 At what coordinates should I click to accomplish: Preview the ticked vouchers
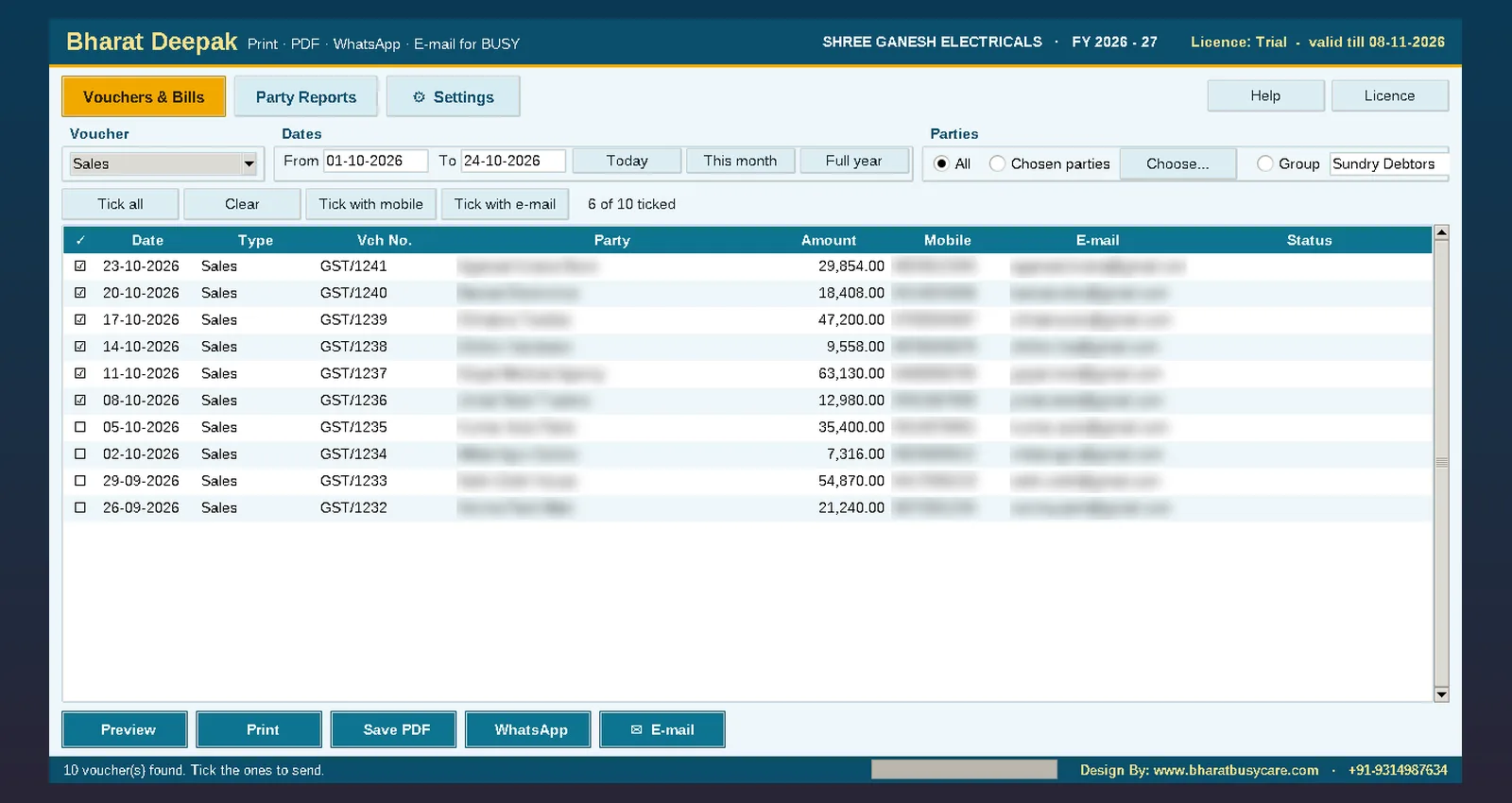(125, 729)
